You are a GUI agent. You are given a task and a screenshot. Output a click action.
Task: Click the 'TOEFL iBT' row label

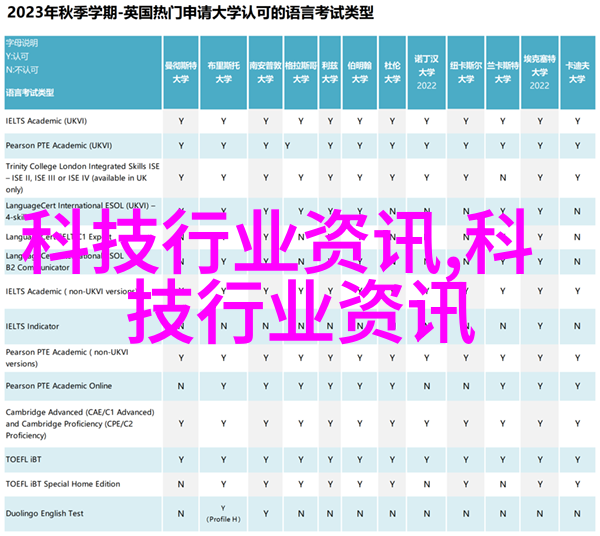point(23,459)
